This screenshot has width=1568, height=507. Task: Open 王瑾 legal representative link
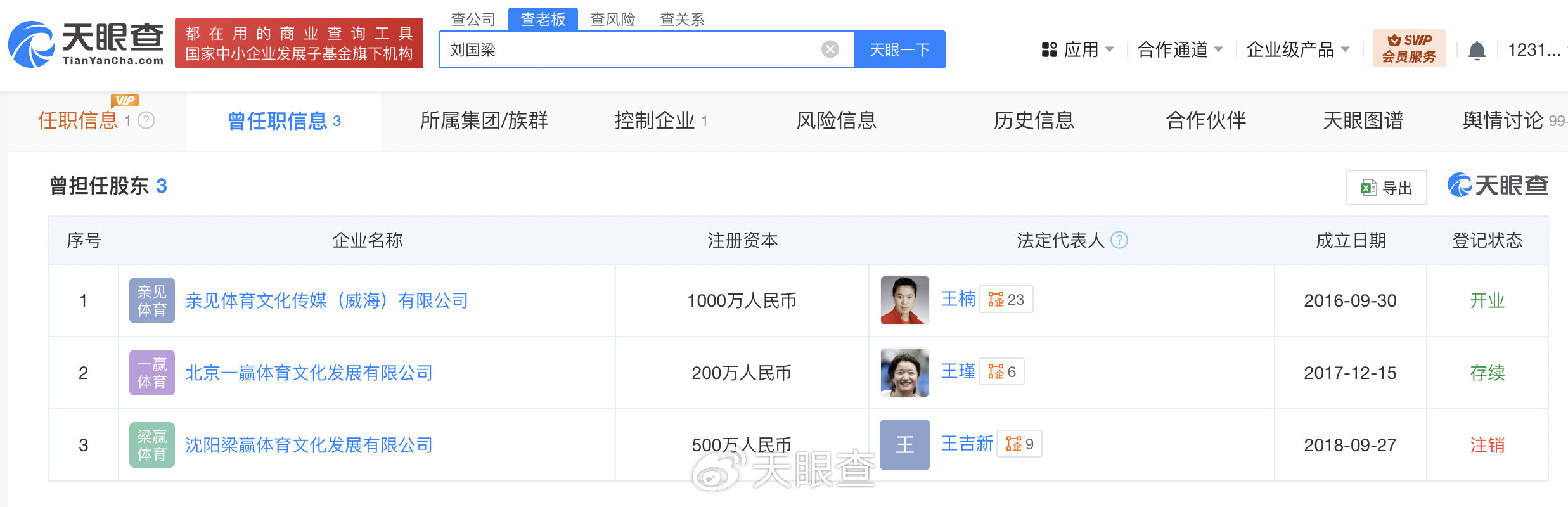(x=958, y=371)
